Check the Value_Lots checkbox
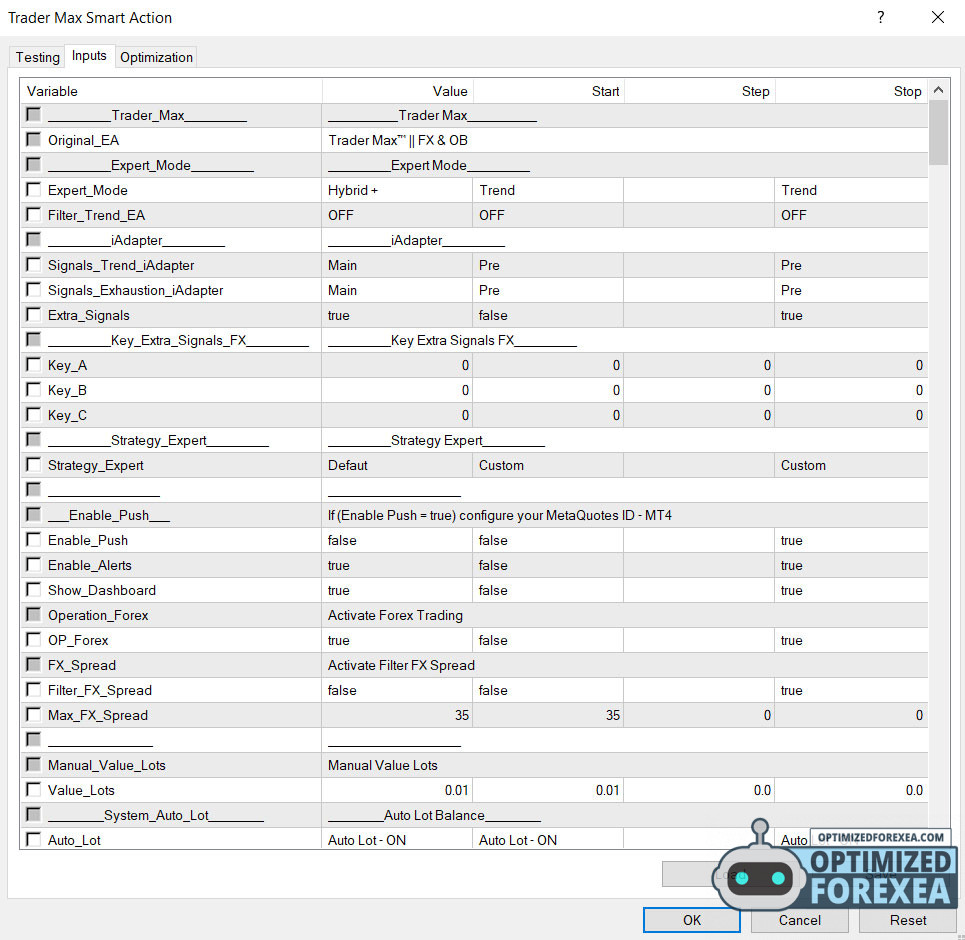Image resolution: width=965 pixels, height=940 pixels. (x=33, y=790)
